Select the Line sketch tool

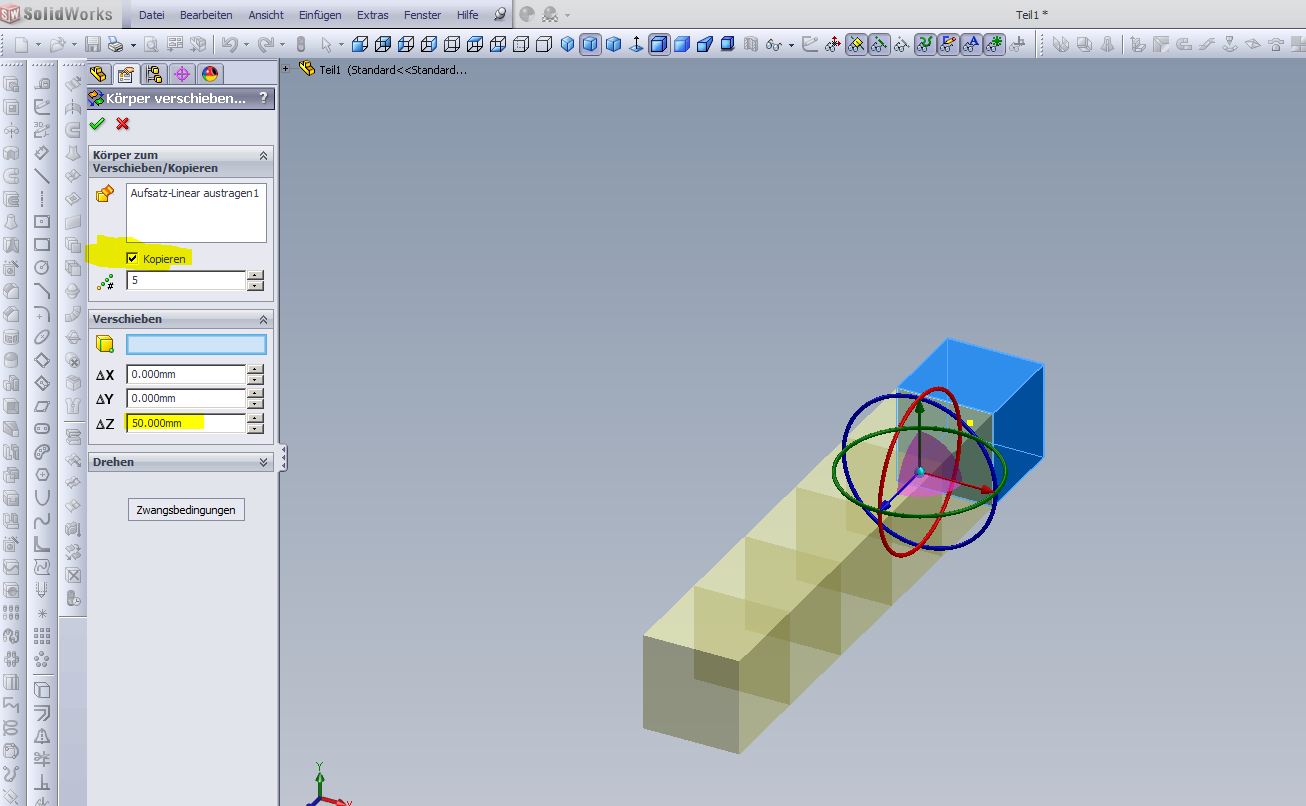tap(42, 176)
